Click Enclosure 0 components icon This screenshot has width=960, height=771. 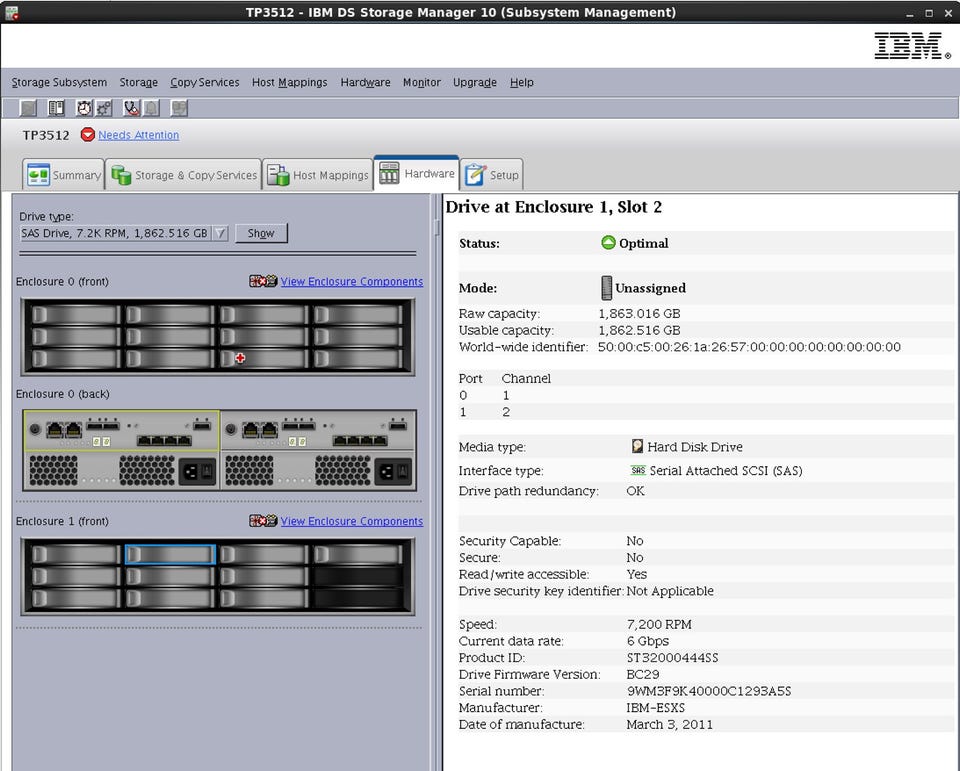tap(263, 282)
